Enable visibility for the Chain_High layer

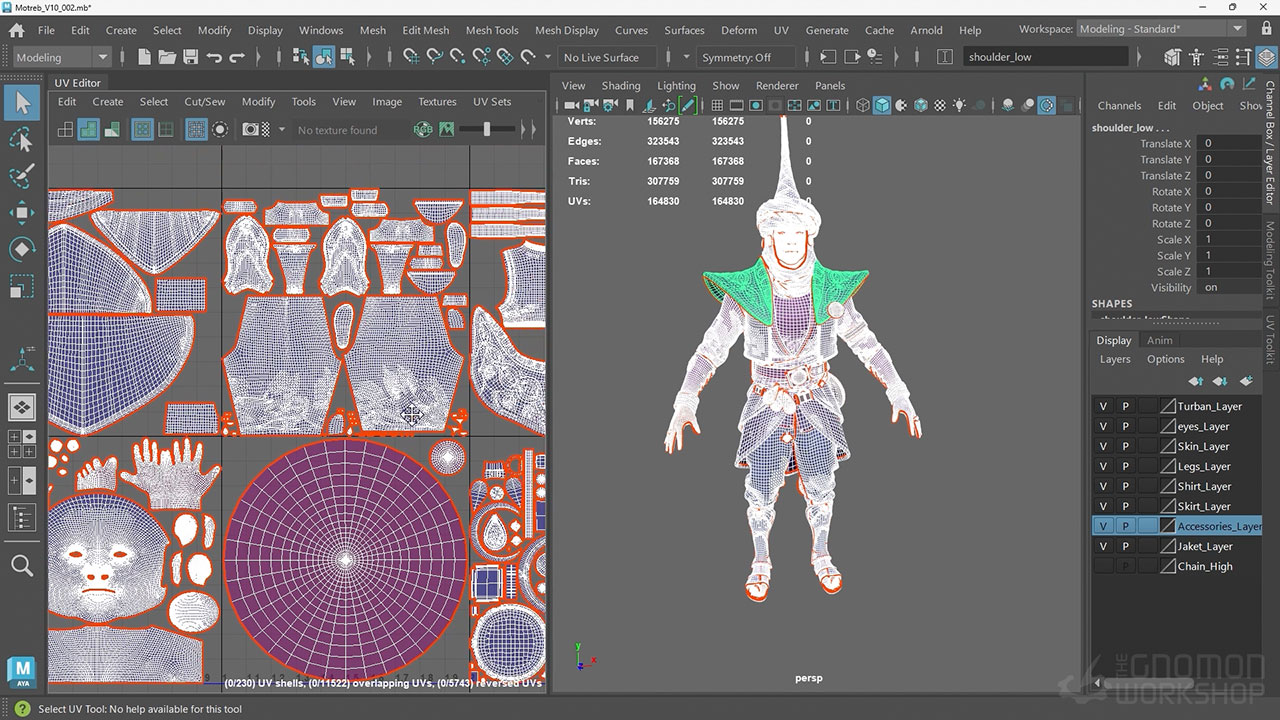[1103, 567]
